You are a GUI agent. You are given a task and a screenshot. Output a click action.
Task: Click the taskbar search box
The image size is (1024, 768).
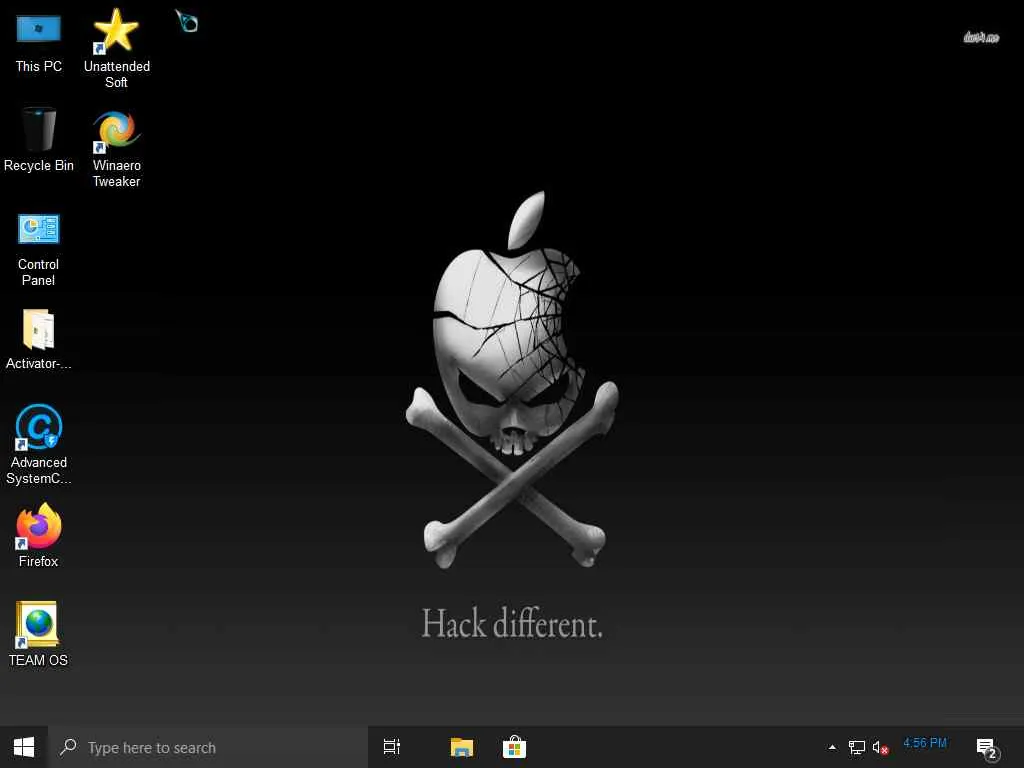pyautogui.click(x=208, y=747)
